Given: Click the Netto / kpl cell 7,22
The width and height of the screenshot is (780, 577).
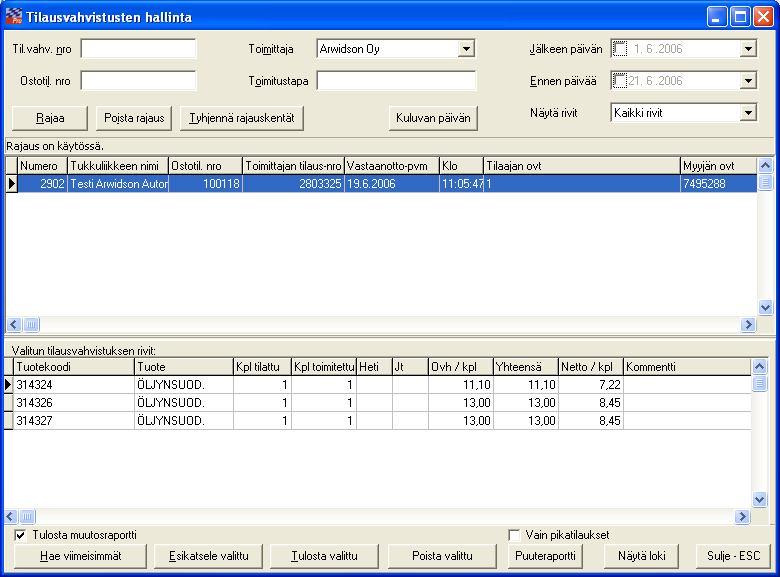Looking at the screenshot, I should [590, 385].
